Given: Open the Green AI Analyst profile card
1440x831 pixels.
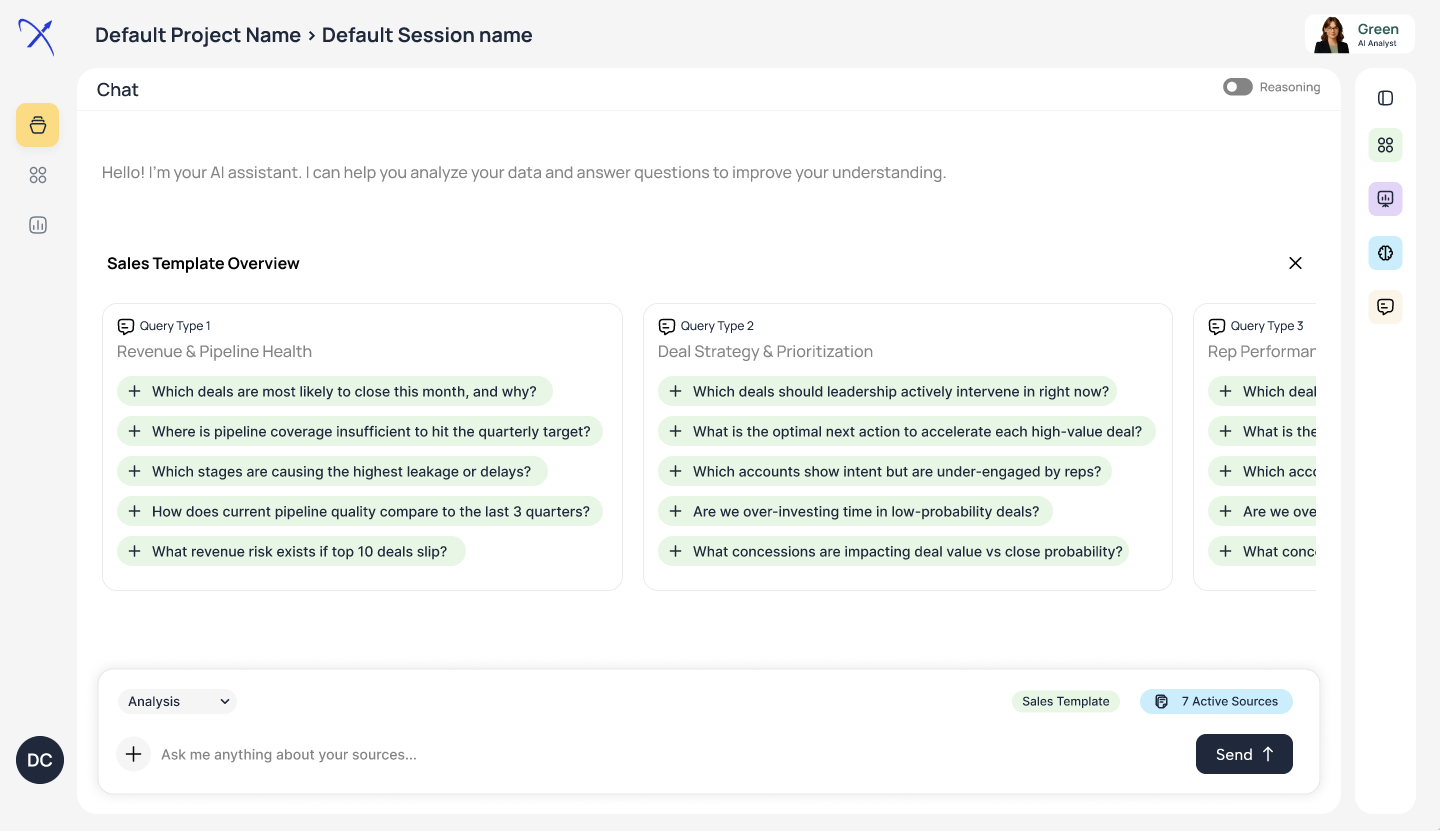Looking at the screenshot, I should click(x=1360, y=34).
